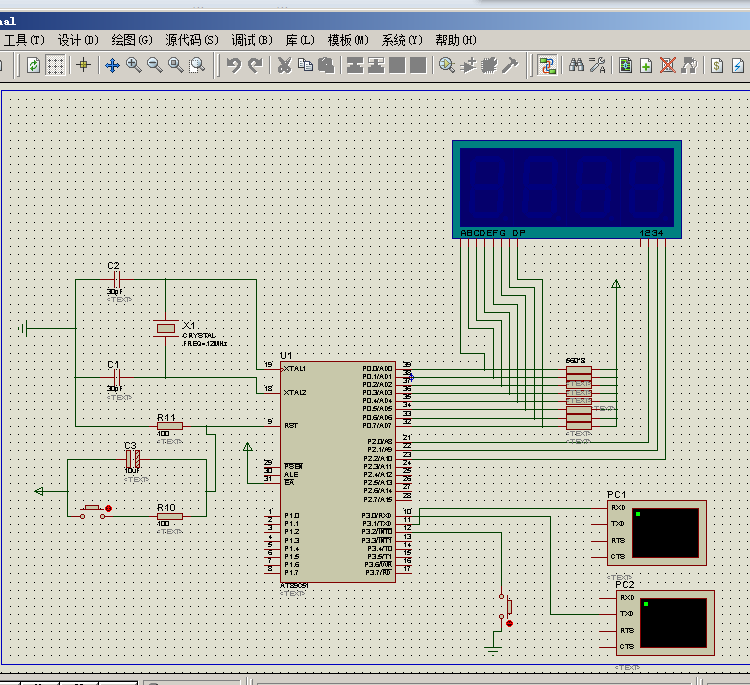The image size is (750, 685).
Task: Open the 源代码(S) menu
Action: (192, 40)
